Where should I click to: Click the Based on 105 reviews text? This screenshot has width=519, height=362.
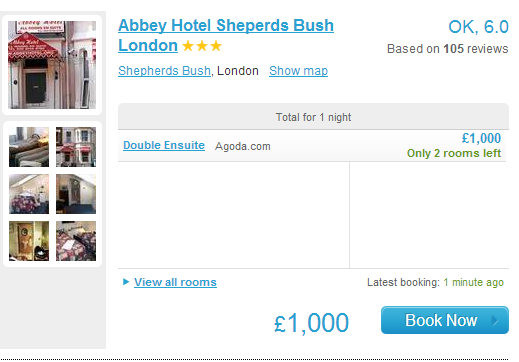[447, 49]
